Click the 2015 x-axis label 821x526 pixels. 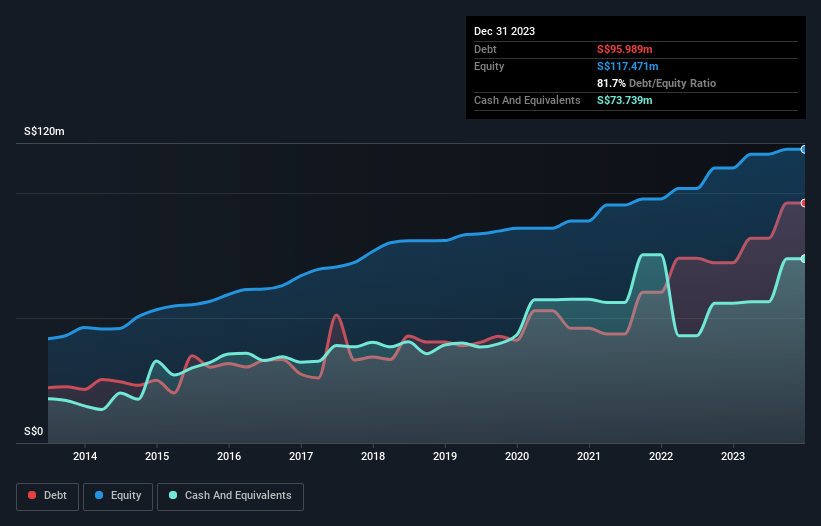(x=157, y=456)
